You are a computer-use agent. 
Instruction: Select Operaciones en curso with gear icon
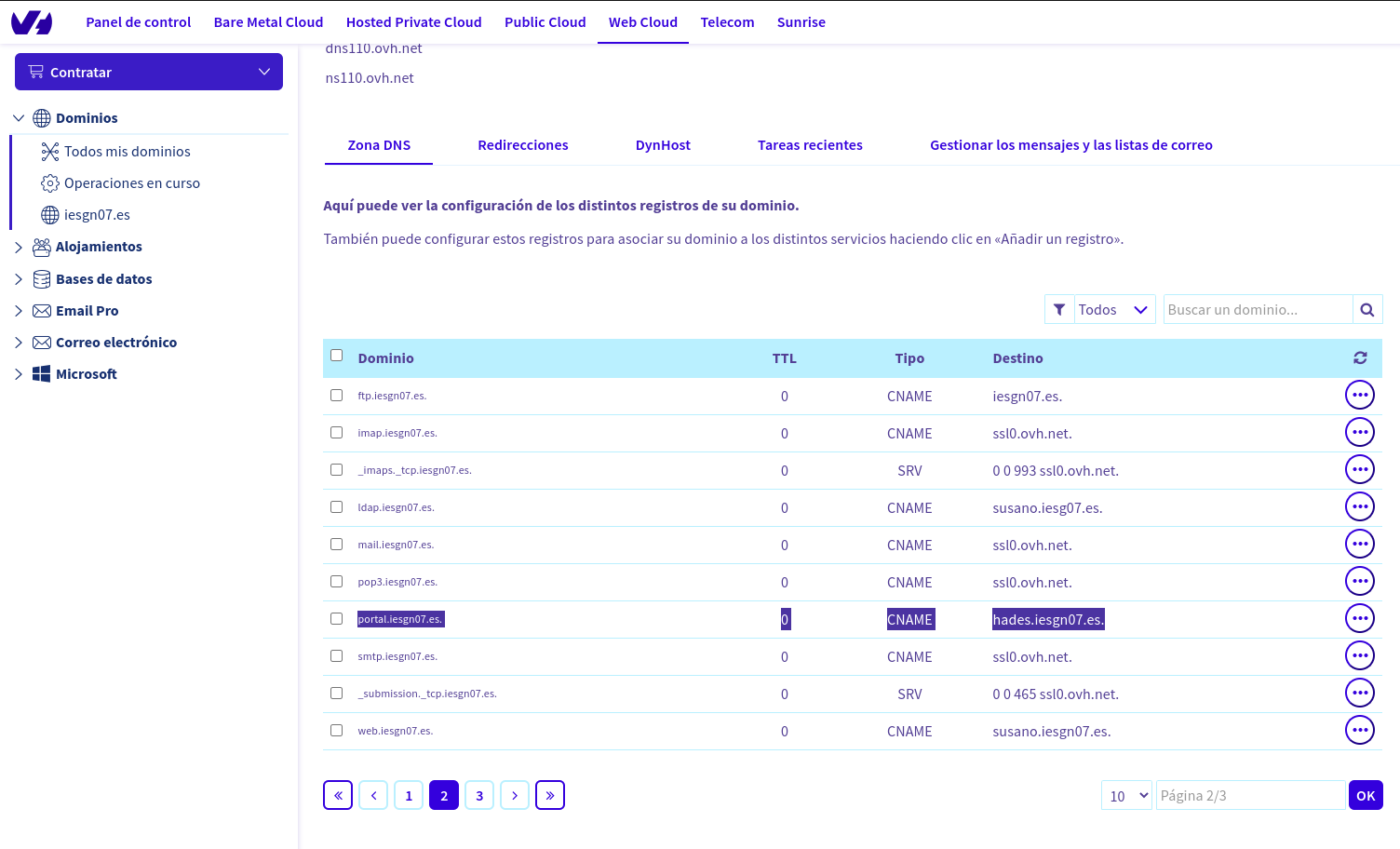point(131,182)
